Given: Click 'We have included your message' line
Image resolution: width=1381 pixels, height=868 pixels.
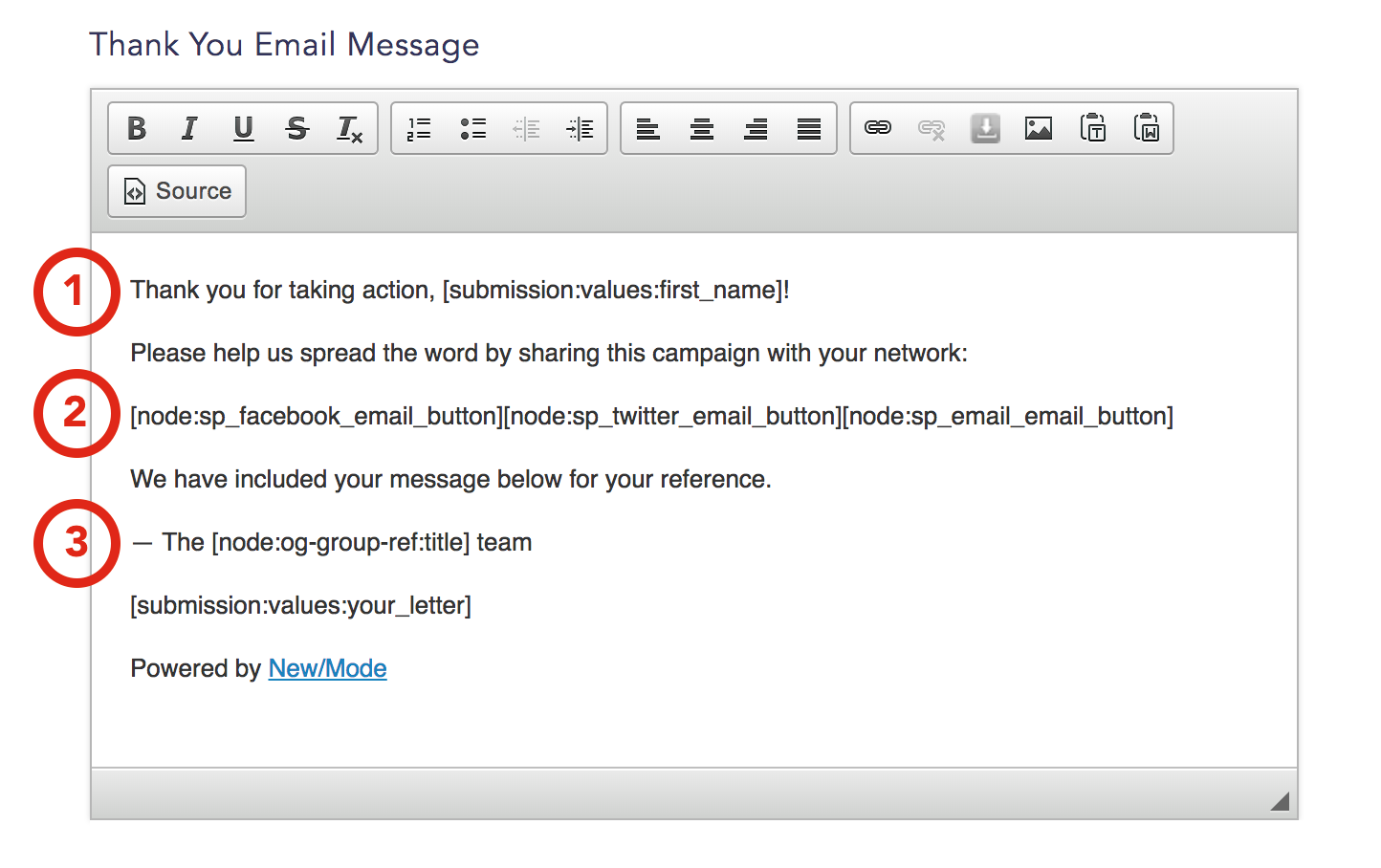Looking at the screenshot, I should (x=450, y=479).
